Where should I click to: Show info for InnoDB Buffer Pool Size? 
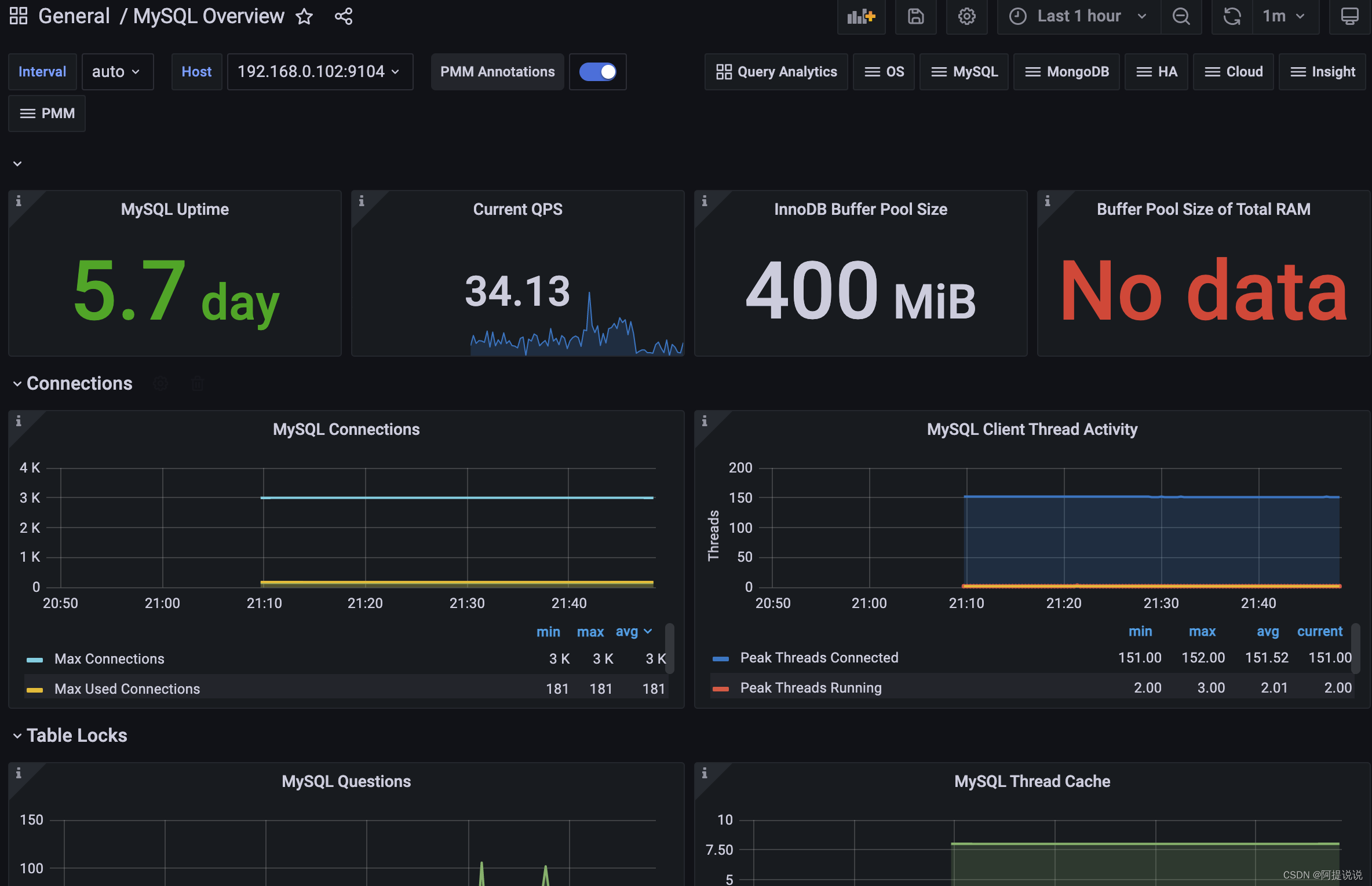coord(705,201)
